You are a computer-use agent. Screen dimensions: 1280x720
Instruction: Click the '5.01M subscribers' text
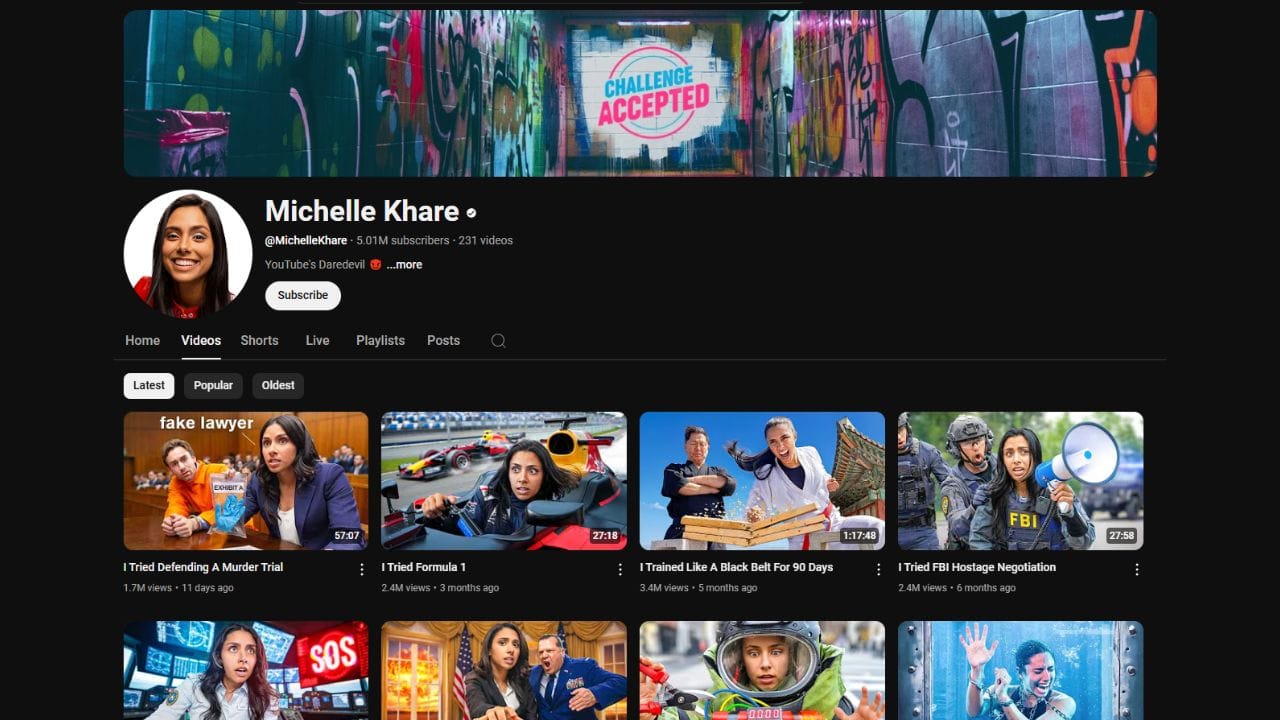tap(403, 241)
